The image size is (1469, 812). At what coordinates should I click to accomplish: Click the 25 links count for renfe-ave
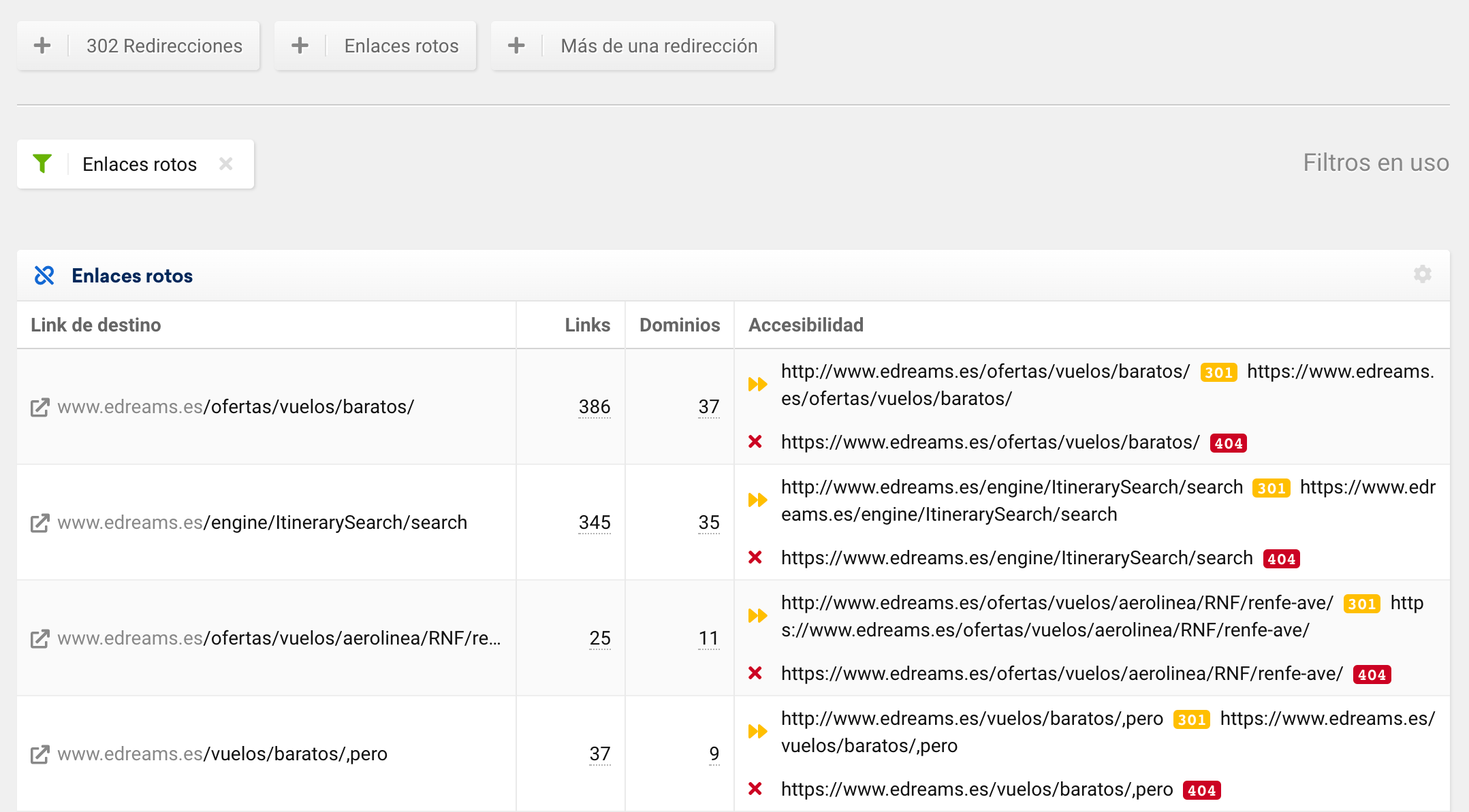pyautogui.click(x=599, y=638)
